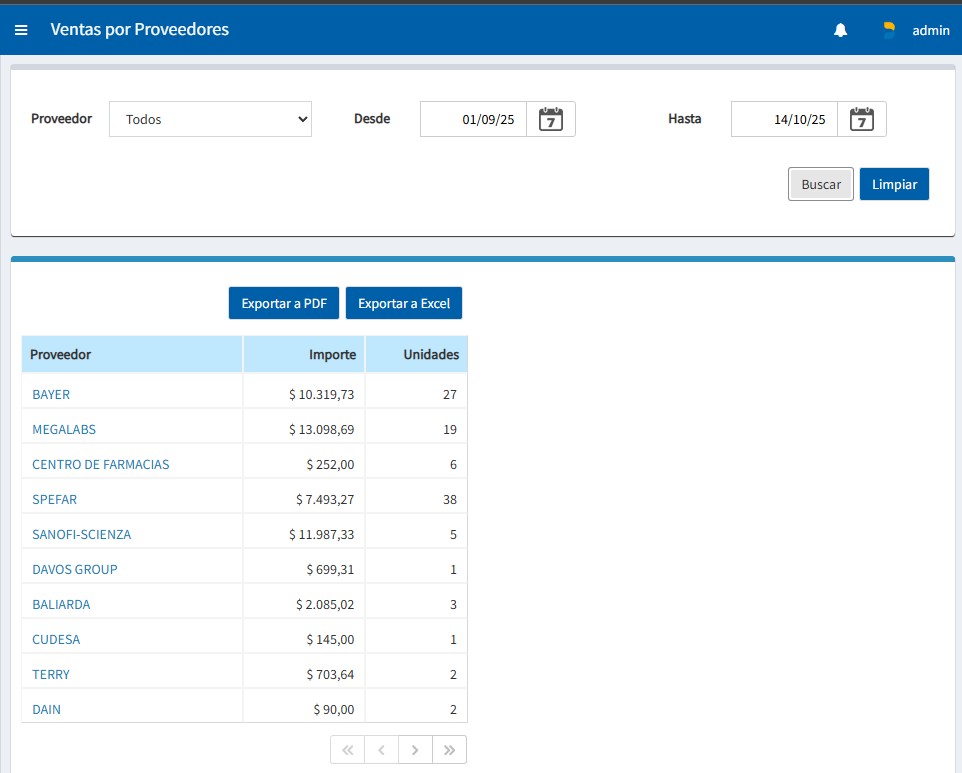The image size is (962, 773).
Task: Click the notification bell icon
Action: [x=840, y=30]
